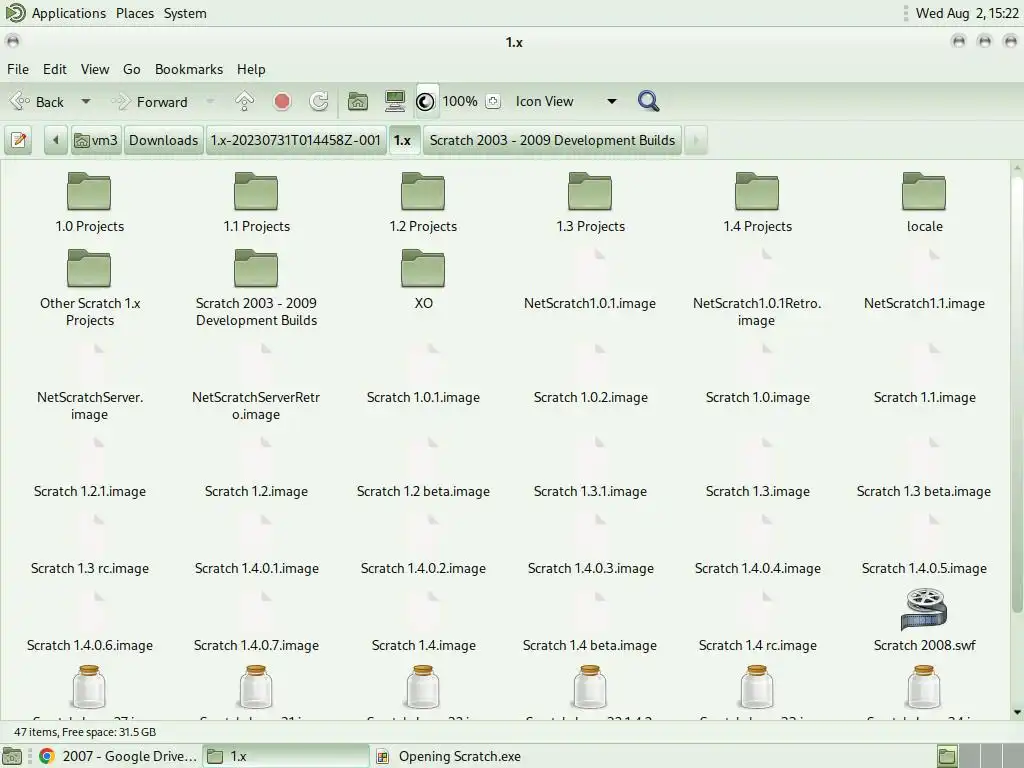Open the Forward history dropdown arrow

pyautogui.click(x=210, y=102)
